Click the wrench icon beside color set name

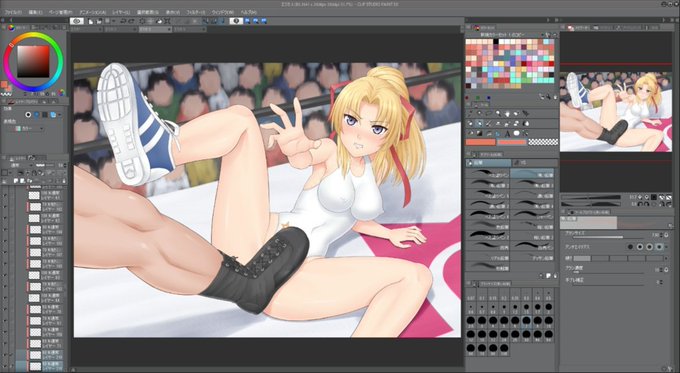(547, 35)
